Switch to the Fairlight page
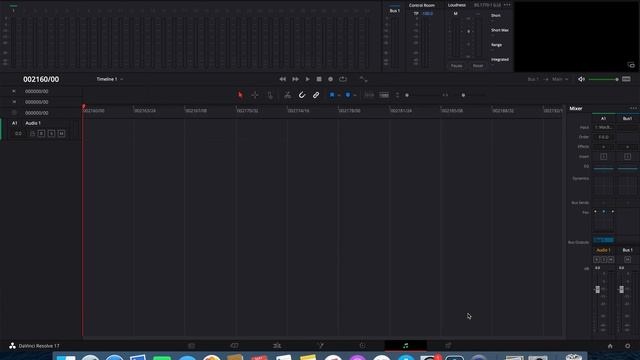 point(406,346)
